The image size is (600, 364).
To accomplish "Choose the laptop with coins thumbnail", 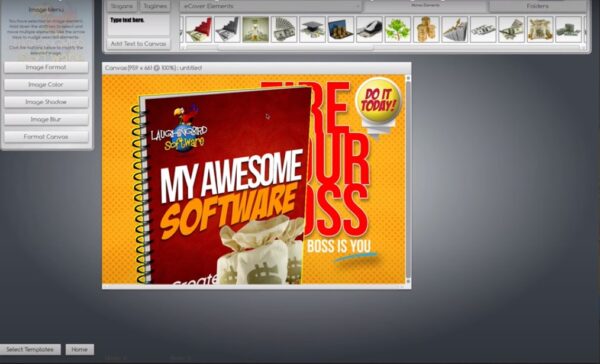I will pyautogui.click(x=341, y=29).
